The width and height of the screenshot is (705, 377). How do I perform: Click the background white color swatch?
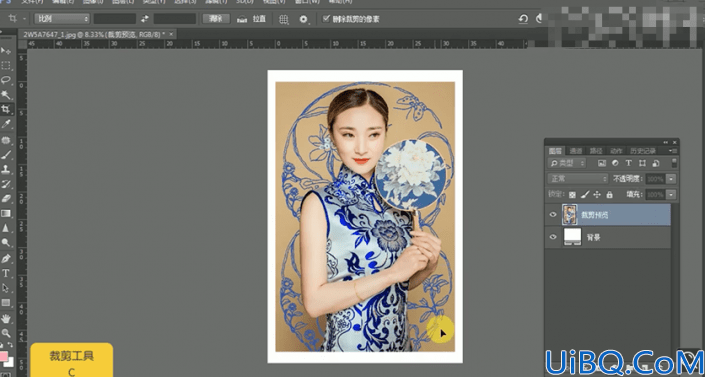[10, 362]
